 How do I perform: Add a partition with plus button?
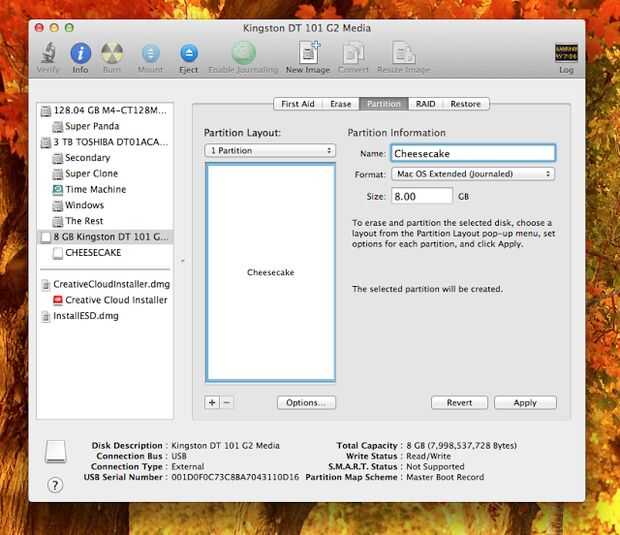[212, 403]
